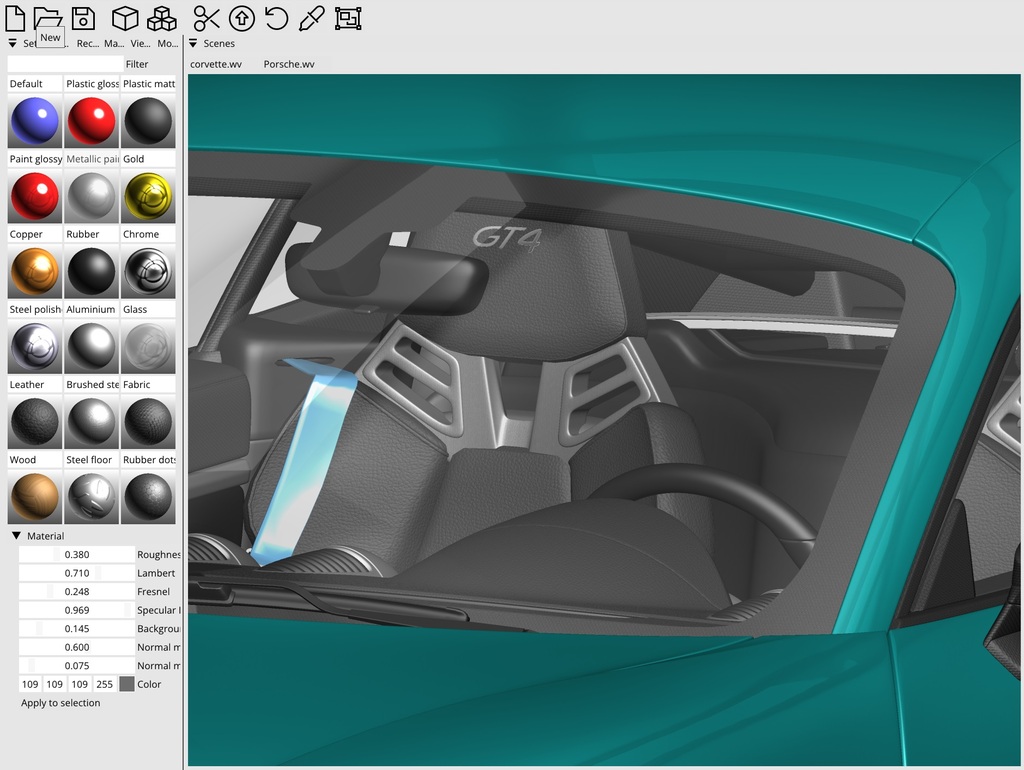The width and height of the screenshot is (1024, 770).
Task: Click the Roughness slider
Action: pyautogui.click(x=77, y=555)
